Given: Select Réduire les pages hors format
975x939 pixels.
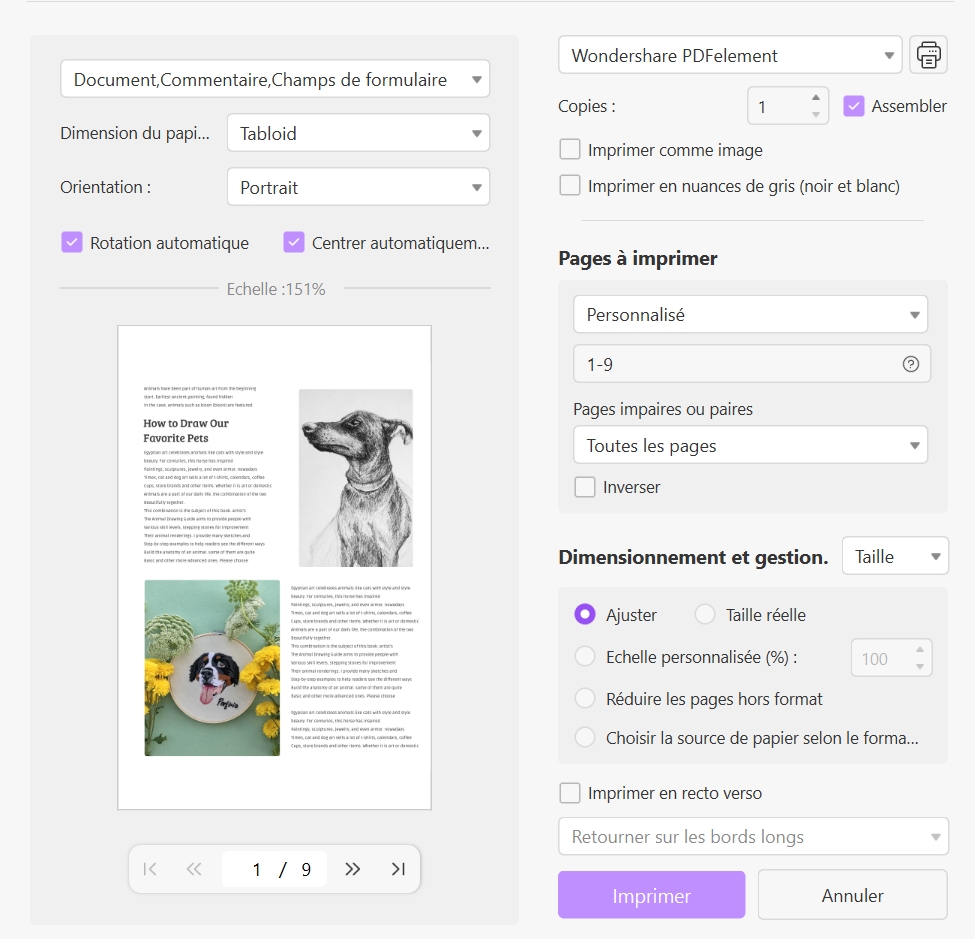Looking at the screenshot, I should coord(585,698).
